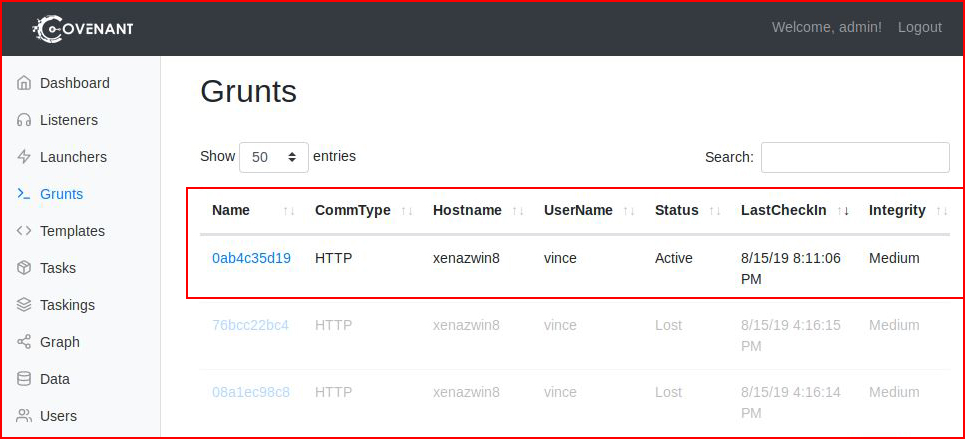Viewport: 965px width, 439px height.
Task: Sort table by Name column arrows
Action: 289,211
